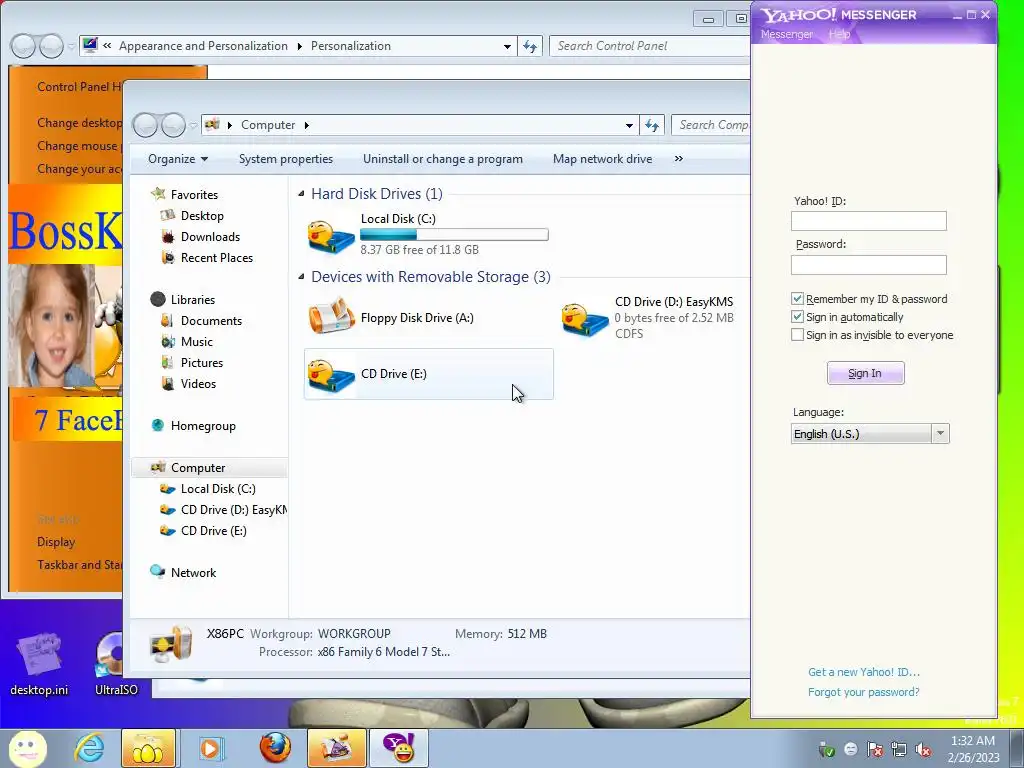
Task: Open the desktop.ini file on the desktop
Action: pos(39,665)
